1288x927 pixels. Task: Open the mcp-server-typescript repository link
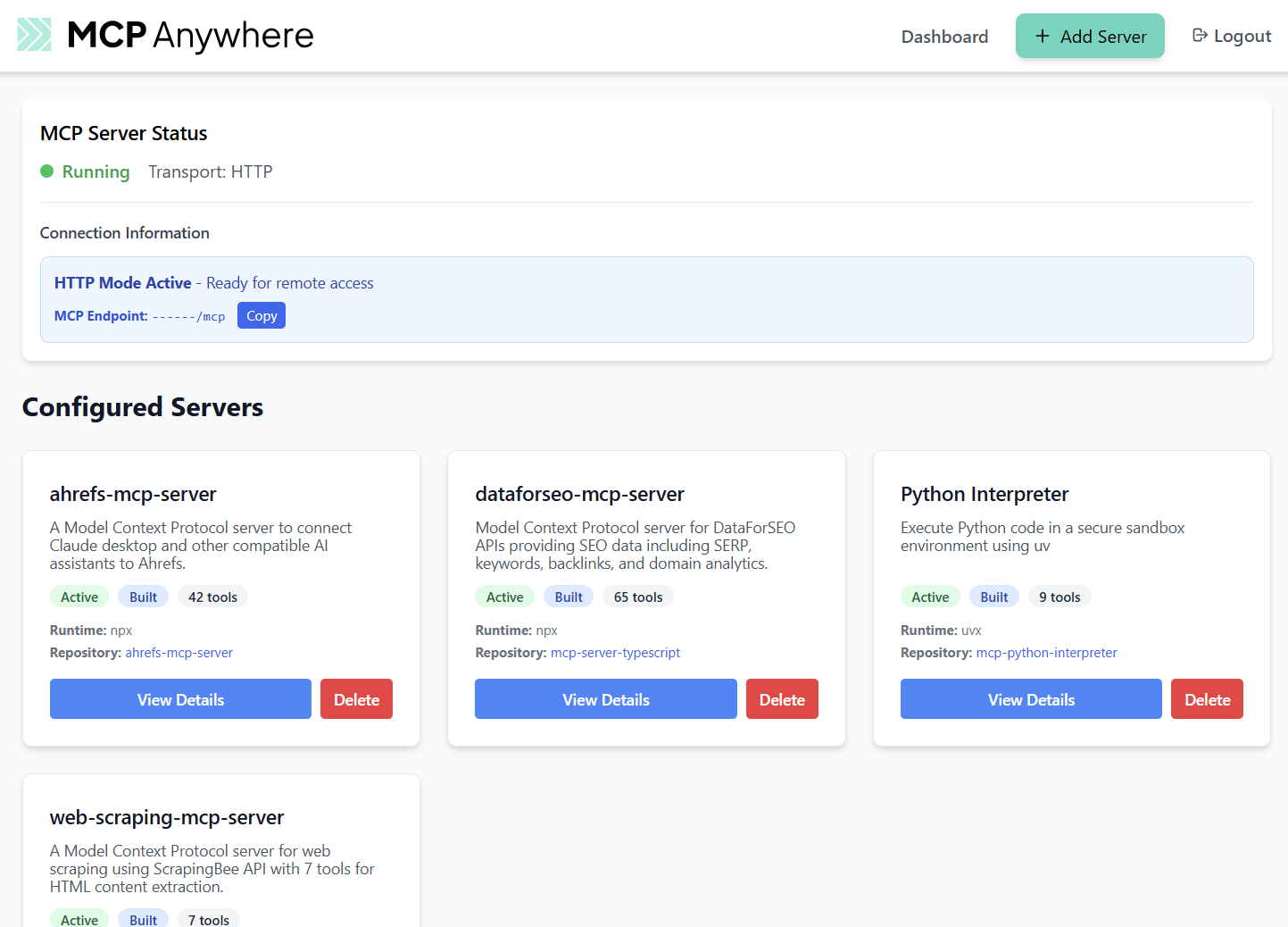pos(615,653)
